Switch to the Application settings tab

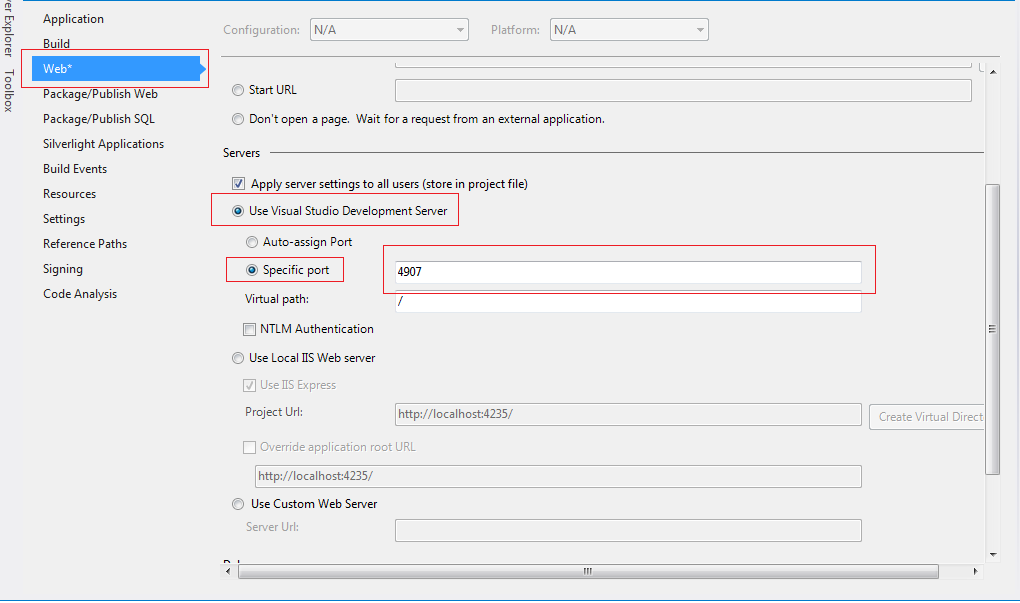pyautogui.click(x=73, y=18)
